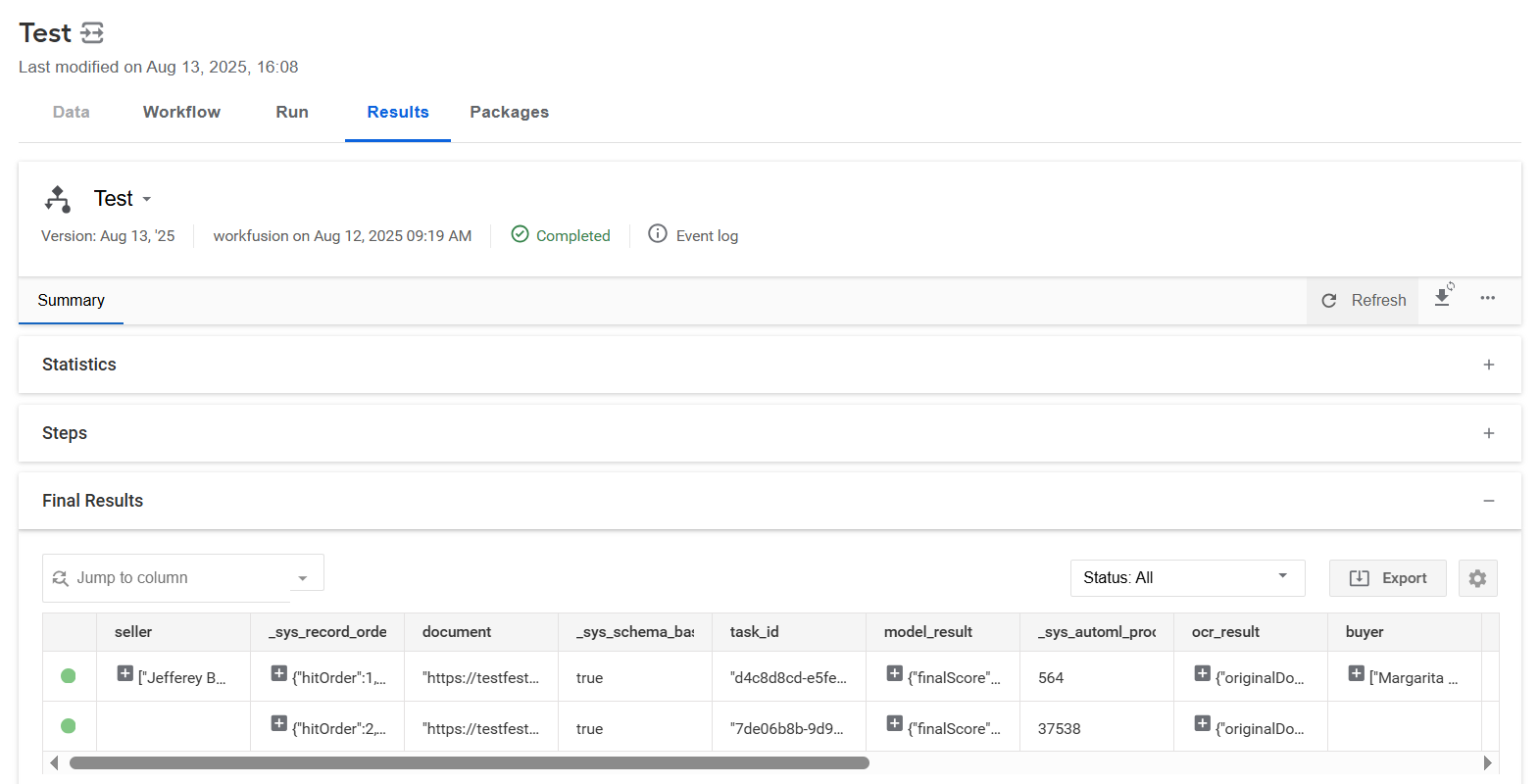Click the Export button
The image size is (1539, 784).
(1387, 578)
